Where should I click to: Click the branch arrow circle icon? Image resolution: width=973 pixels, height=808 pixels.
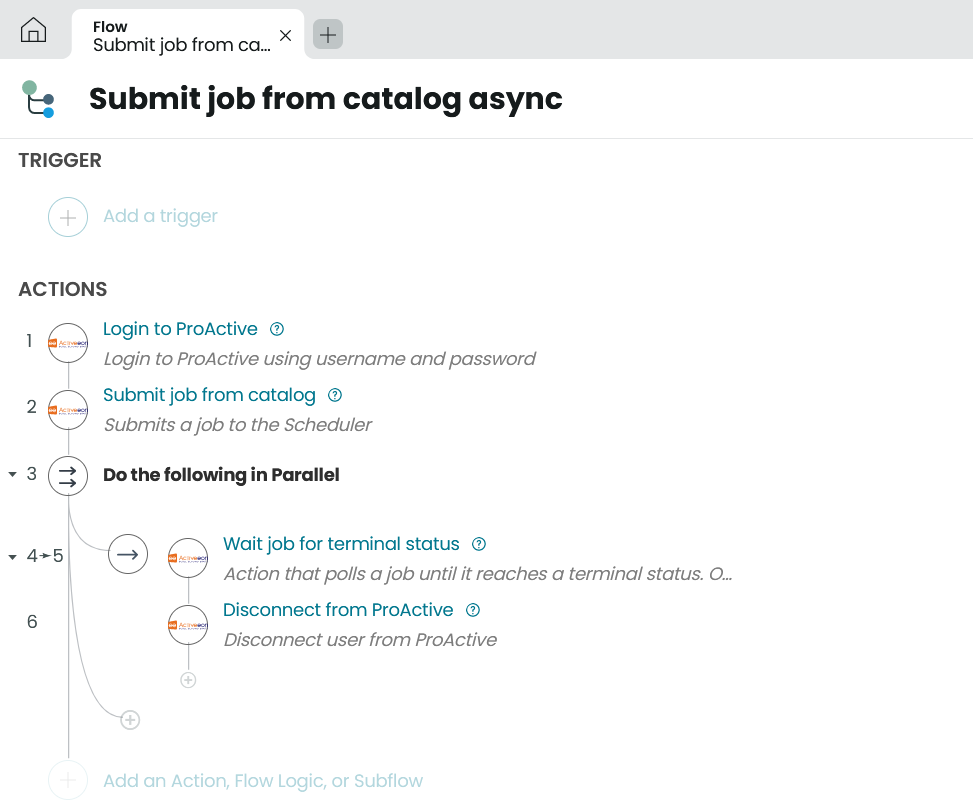click(x=128, y=554)
